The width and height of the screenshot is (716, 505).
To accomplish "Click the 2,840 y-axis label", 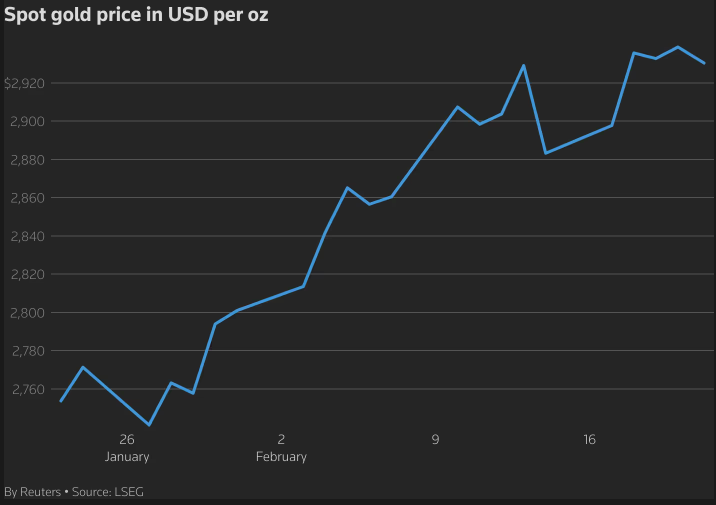I will [26, 236].
